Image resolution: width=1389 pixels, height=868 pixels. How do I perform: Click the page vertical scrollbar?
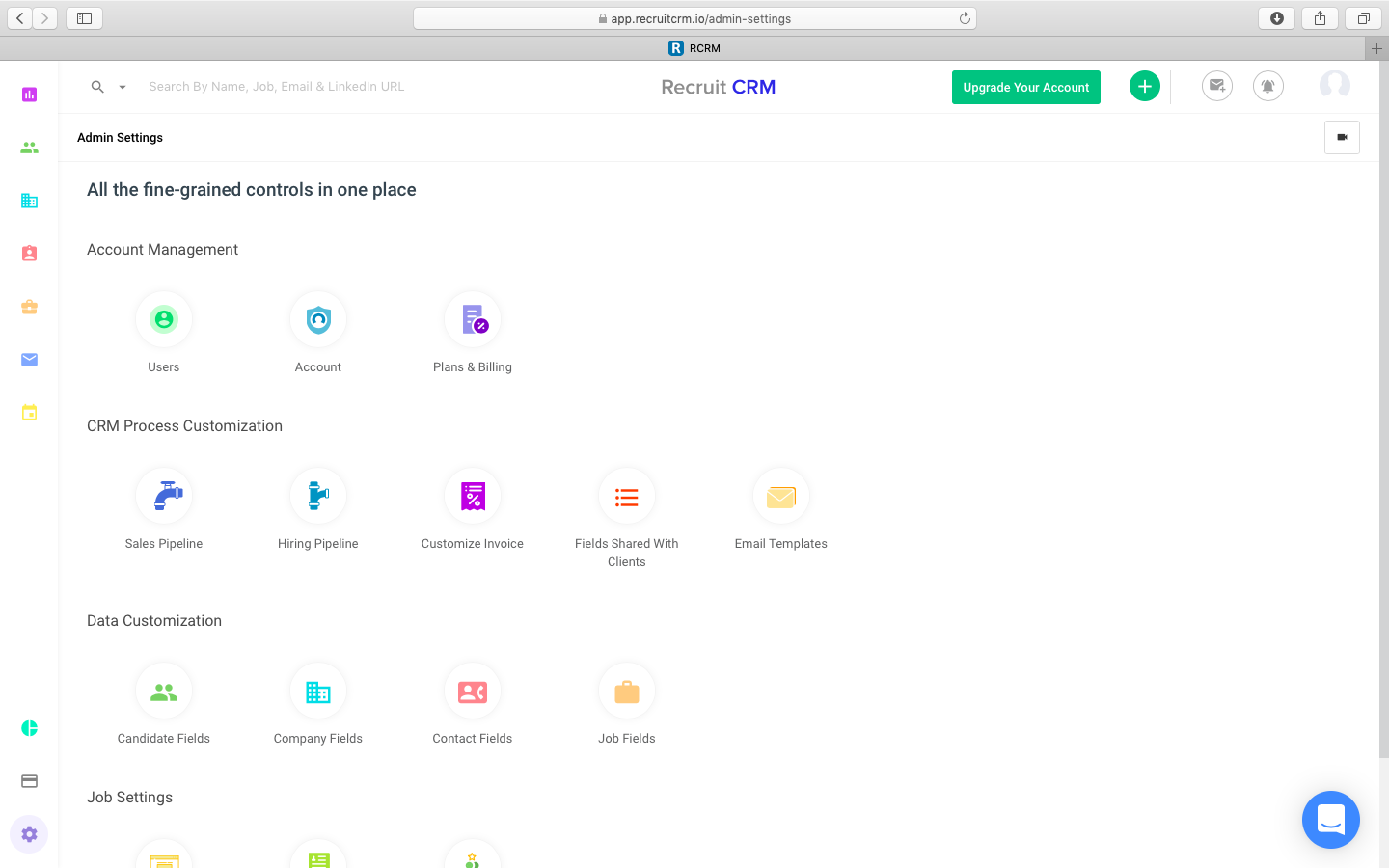[1384, 410]
